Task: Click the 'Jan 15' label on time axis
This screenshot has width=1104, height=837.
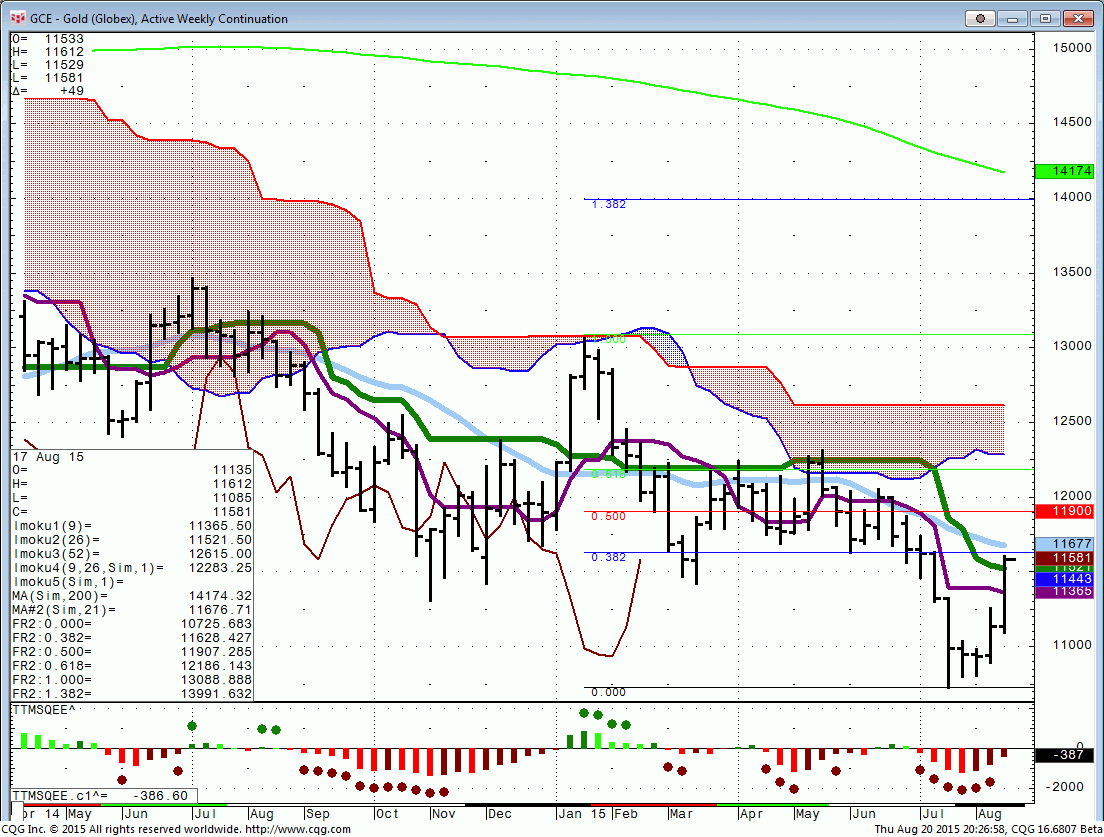Action: pyautogui.click(x=582, y=814)
